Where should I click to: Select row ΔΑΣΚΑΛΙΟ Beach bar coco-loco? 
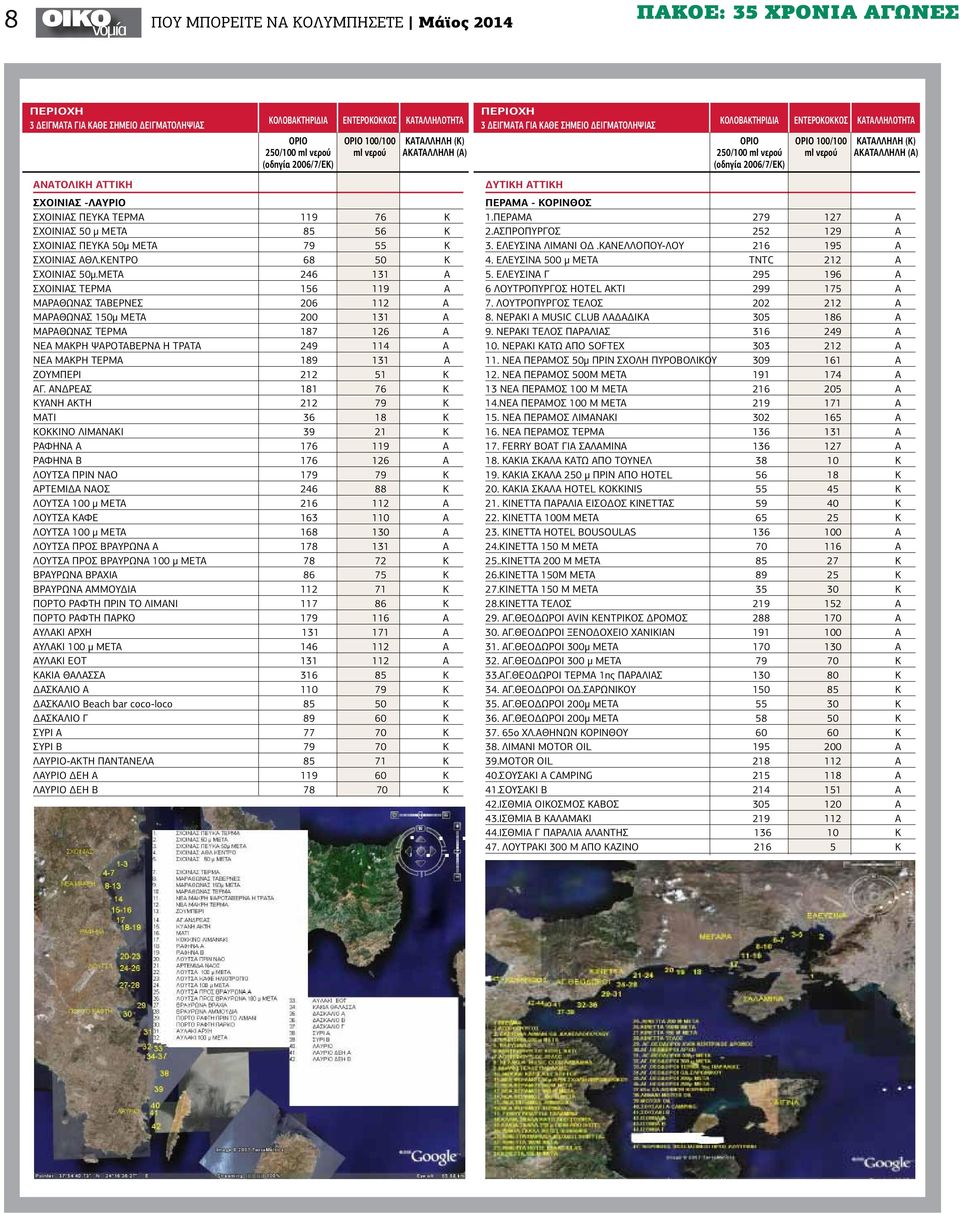(x=249, y=704)
